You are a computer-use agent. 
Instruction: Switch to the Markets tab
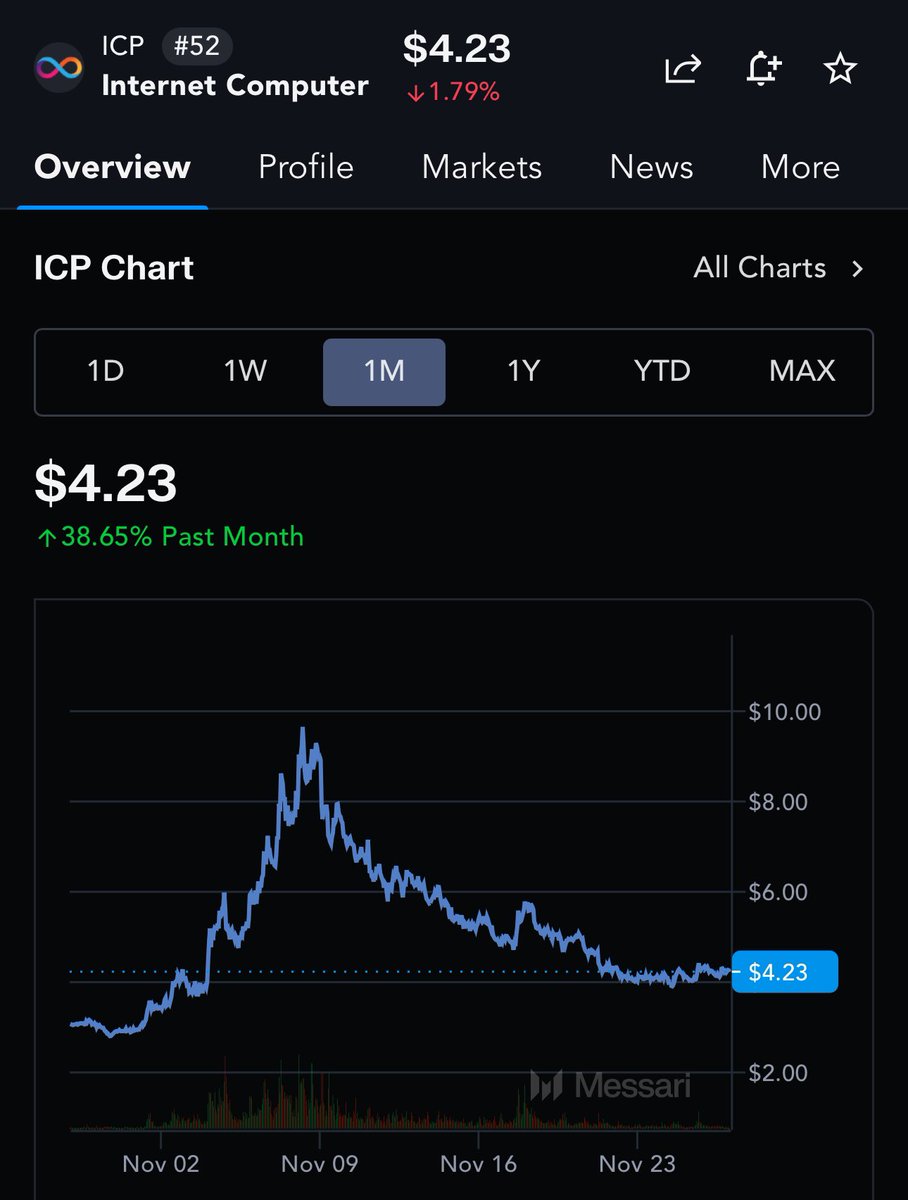coord(482,167)
